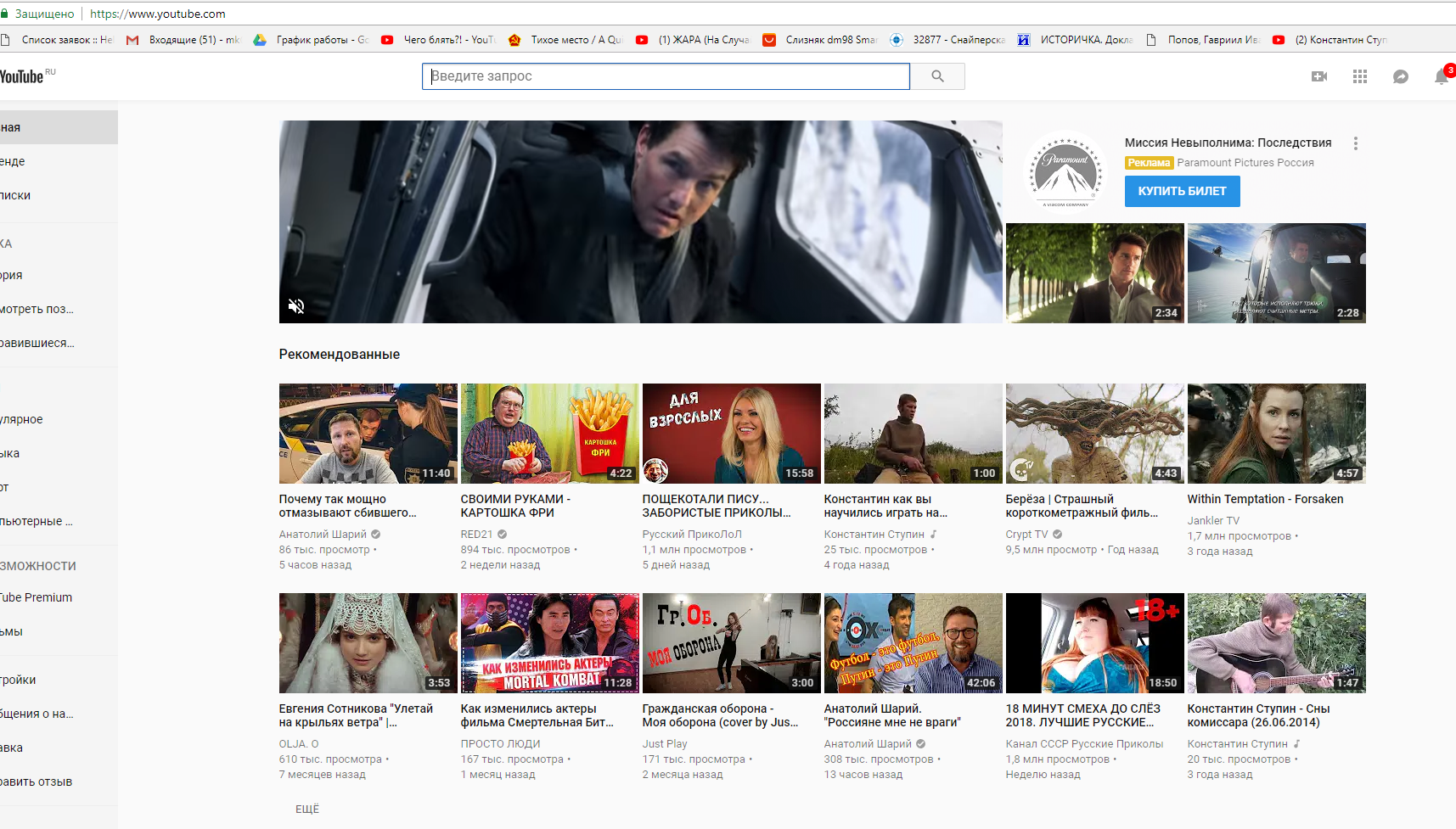Viewport: 1456px width, 829px height.
Task: Open the messages chat bubble icon
Action: [1401, 76]
